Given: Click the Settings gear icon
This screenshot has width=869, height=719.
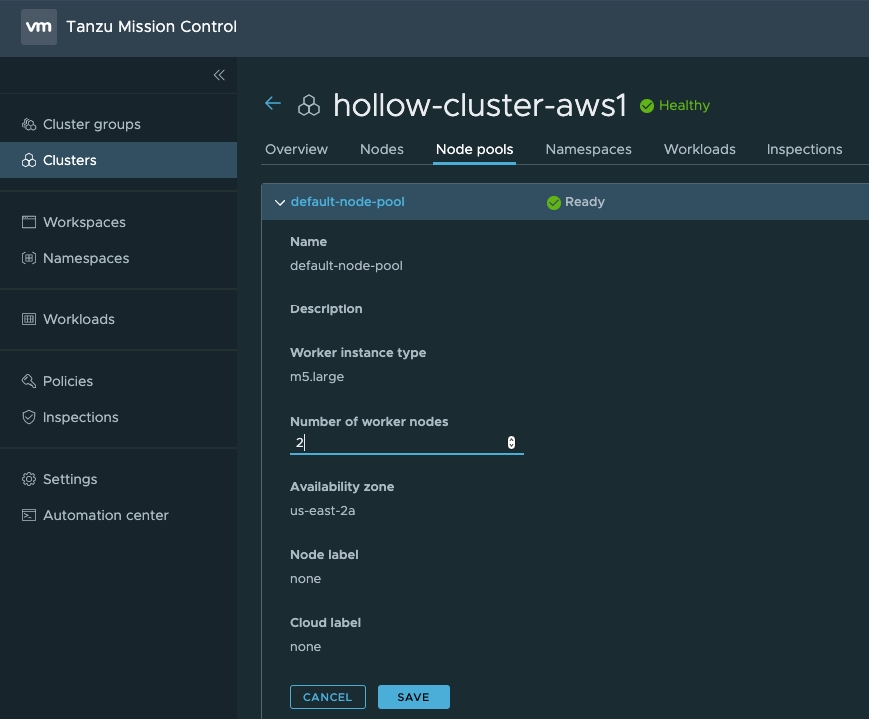Looking at the screenshot, I should 29,480.
